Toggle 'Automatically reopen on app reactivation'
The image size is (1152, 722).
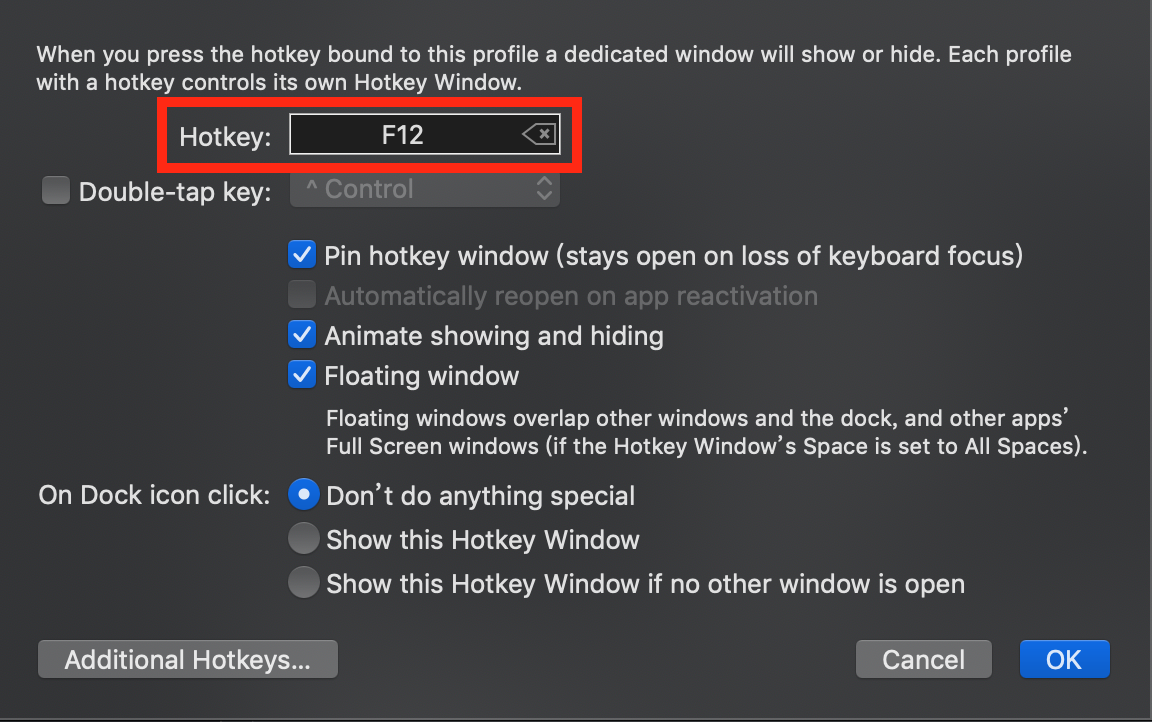point(301,295)
